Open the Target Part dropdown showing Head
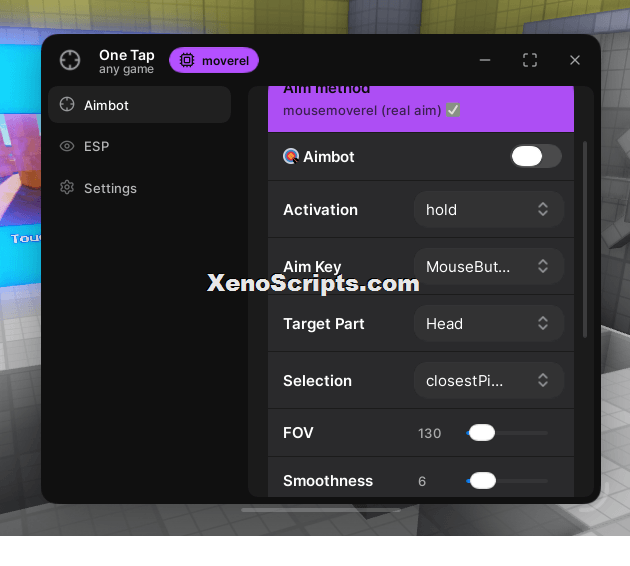The width and height of the screenshot is (630, 566). 489,323
